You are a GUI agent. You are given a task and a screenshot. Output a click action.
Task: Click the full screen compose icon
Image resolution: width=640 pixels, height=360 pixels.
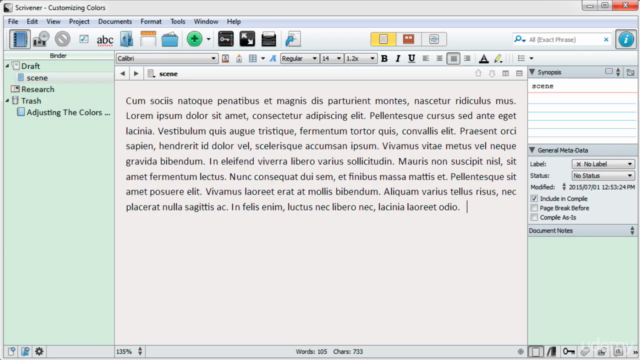(247, 39)
